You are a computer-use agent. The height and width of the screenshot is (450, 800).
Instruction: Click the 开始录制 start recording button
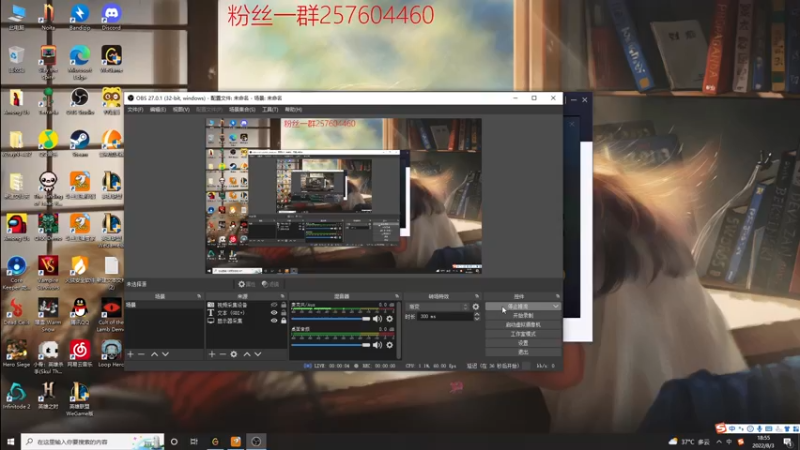coord(523,315)
